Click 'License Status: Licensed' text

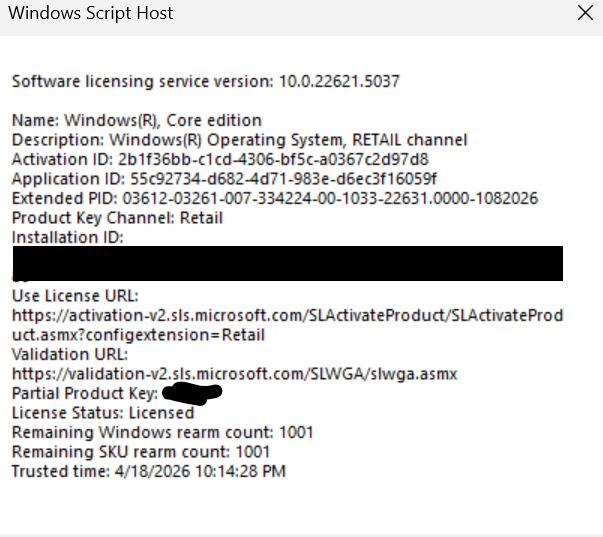[x=103, y=413]
